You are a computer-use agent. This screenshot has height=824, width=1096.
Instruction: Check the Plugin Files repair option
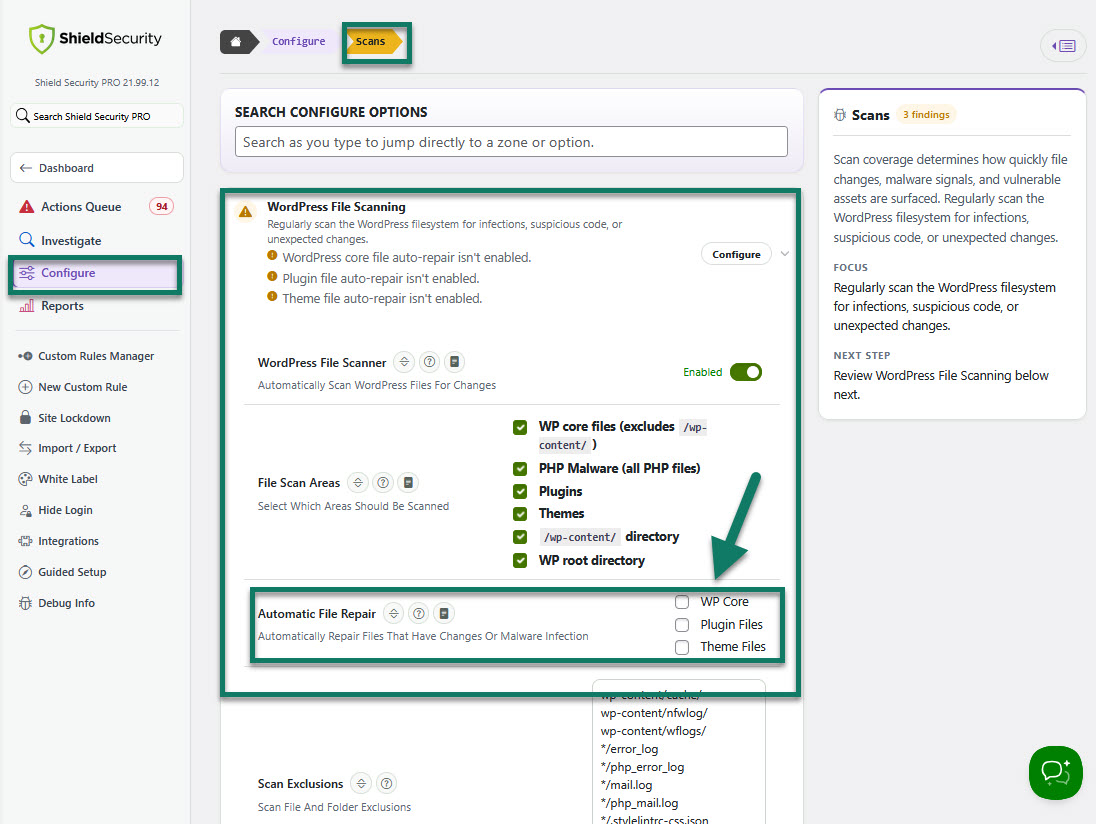[682, 625]
